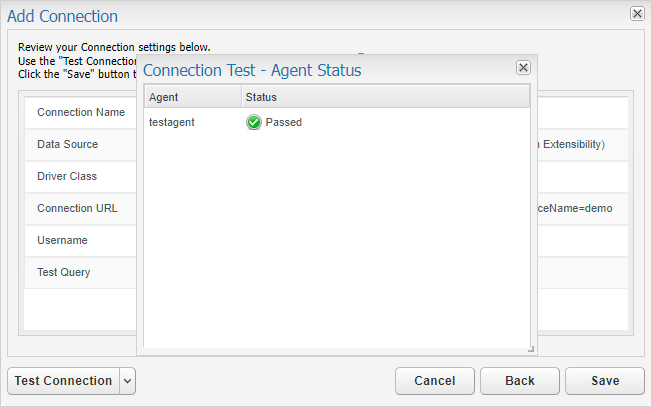Close the Add Connection dialog
652x407 pixels.
click(x=637, y=14)
